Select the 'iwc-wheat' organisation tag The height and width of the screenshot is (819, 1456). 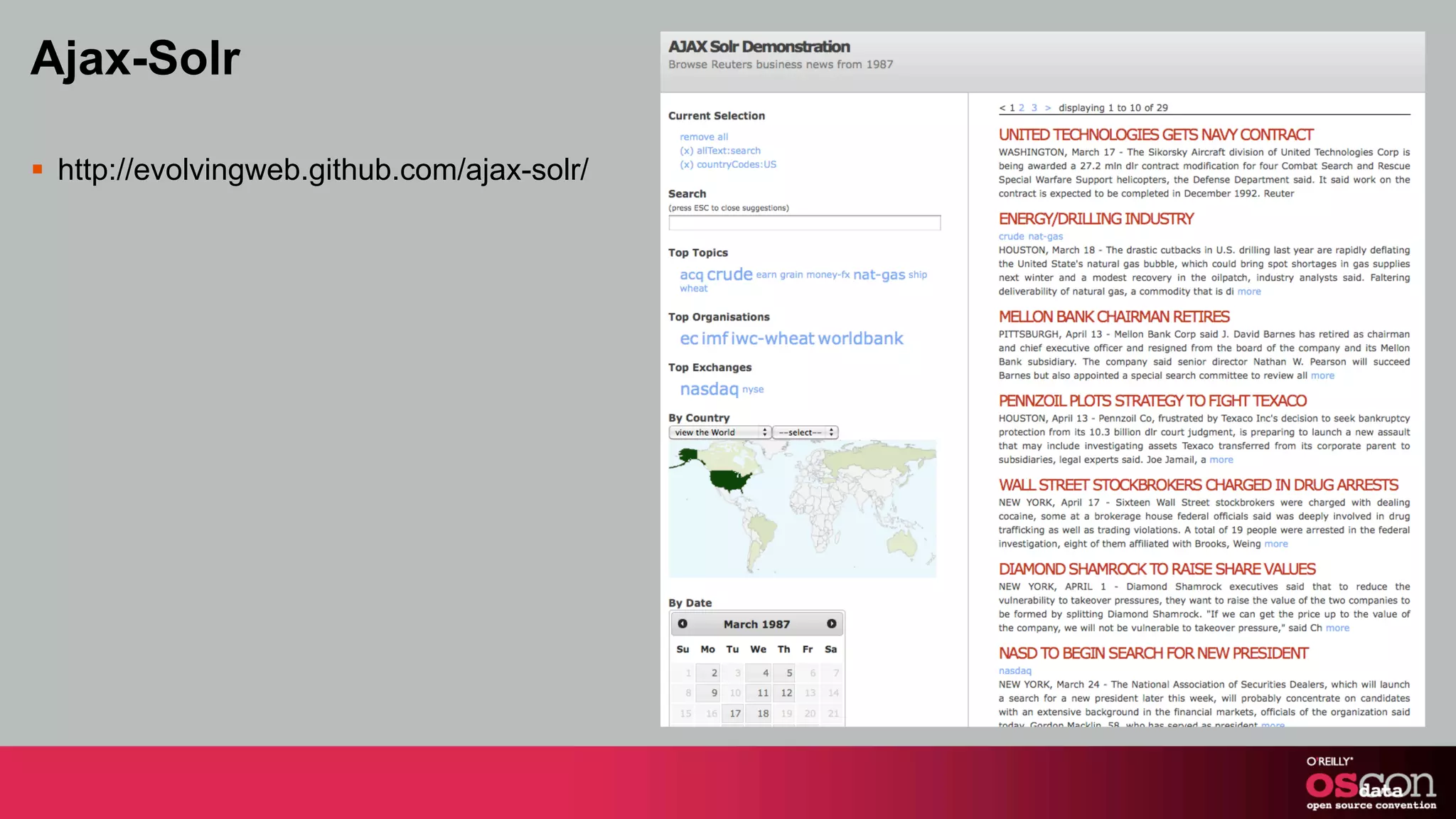(773, 338)
